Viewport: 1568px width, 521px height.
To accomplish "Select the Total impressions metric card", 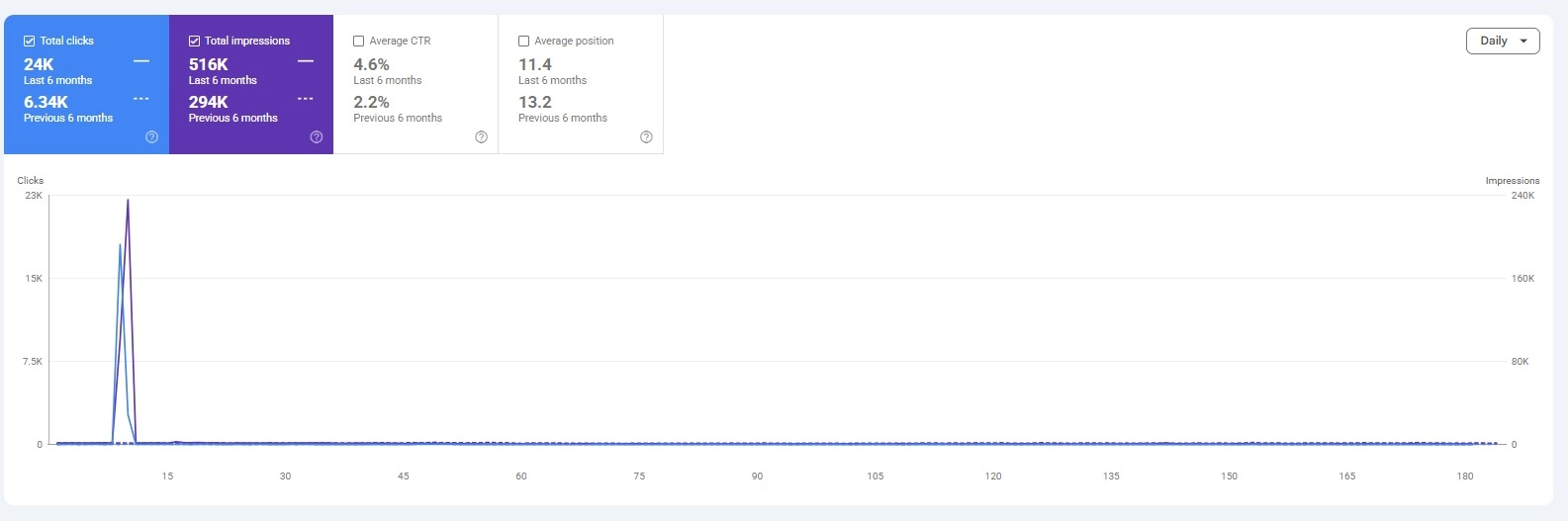I will coord(251,85).
